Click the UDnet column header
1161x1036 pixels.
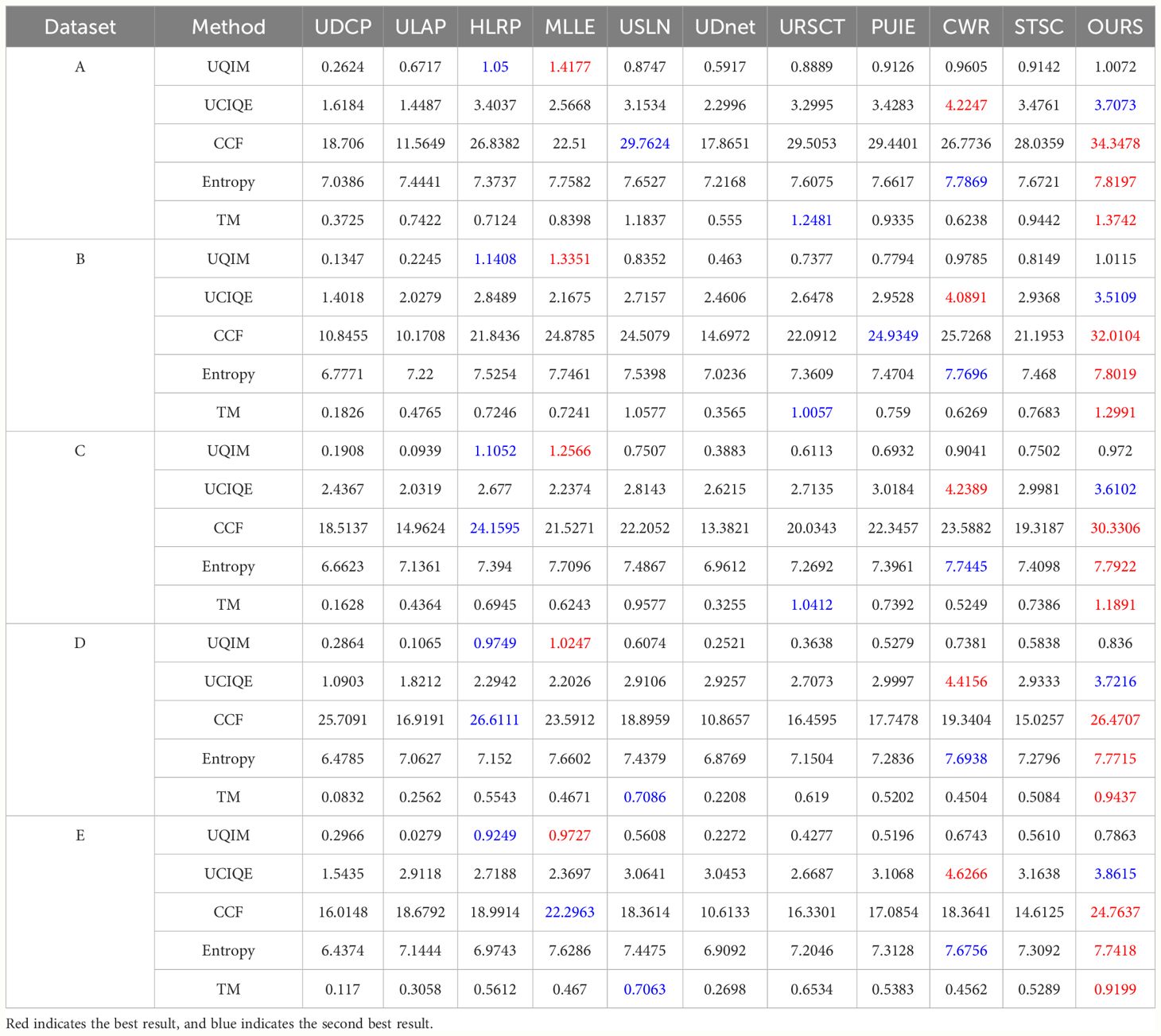pyautogui.click(x=724, y=27)
